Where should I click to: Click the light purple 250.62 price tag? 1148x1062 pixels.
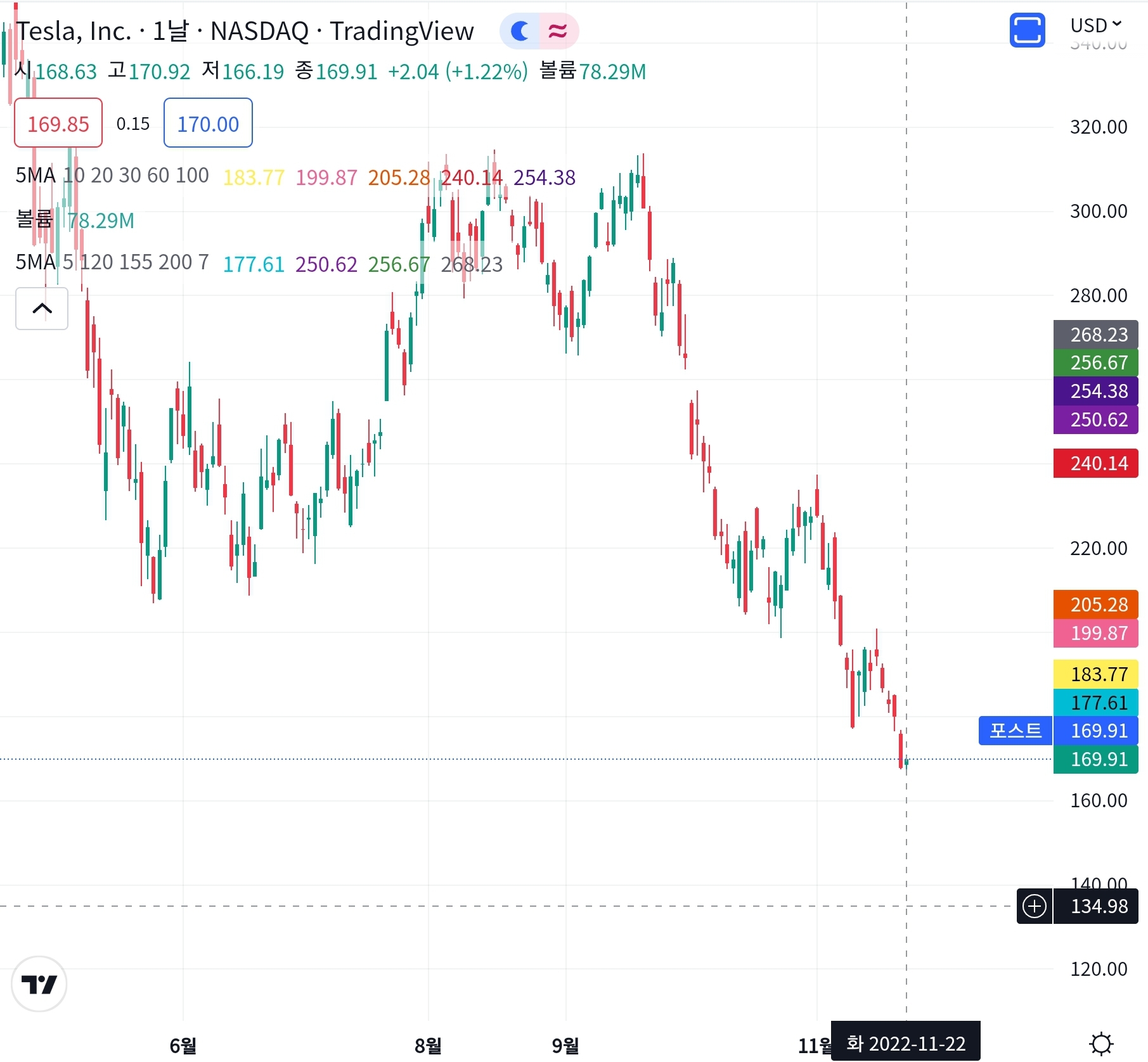click(1096, 419)
